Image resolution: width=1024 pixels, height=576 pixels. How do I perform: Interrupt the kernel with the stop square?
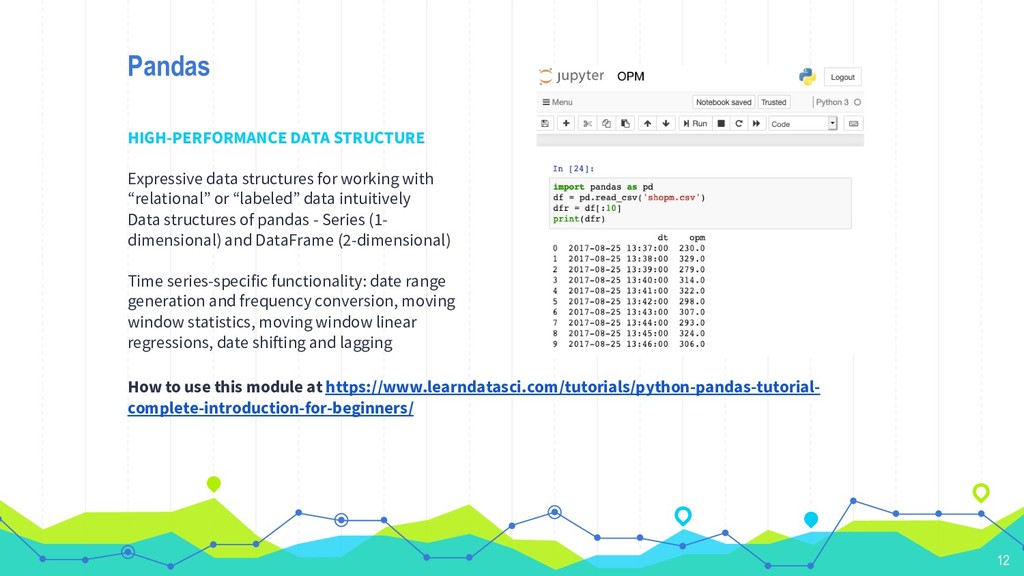point(721,123)
